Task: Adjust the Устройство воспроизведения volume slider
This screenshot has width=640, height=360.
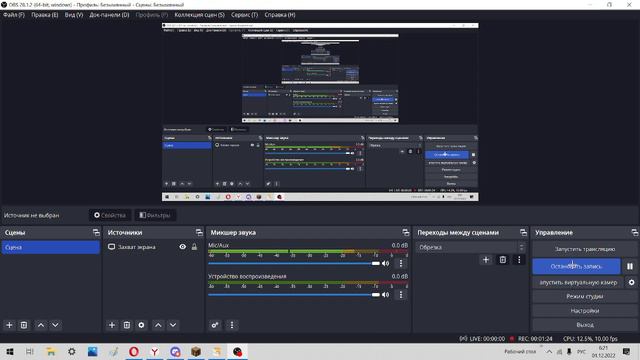Action: pos(294,294)
